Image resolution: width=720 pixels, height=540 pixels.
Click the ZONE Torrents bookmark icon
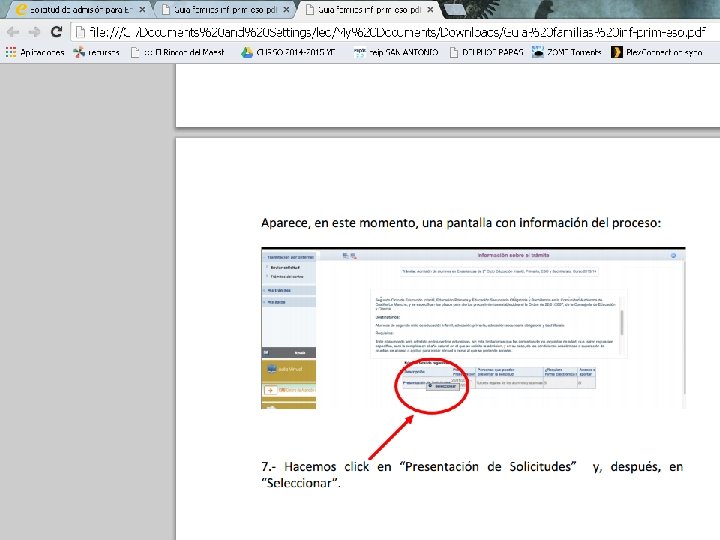tap(538, 52)
